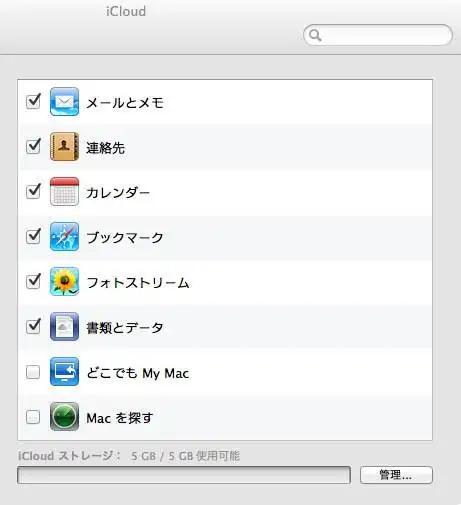Screen dimensions: 461x505
Task: Select the 書類とデータ label
Action: [125, 328]
